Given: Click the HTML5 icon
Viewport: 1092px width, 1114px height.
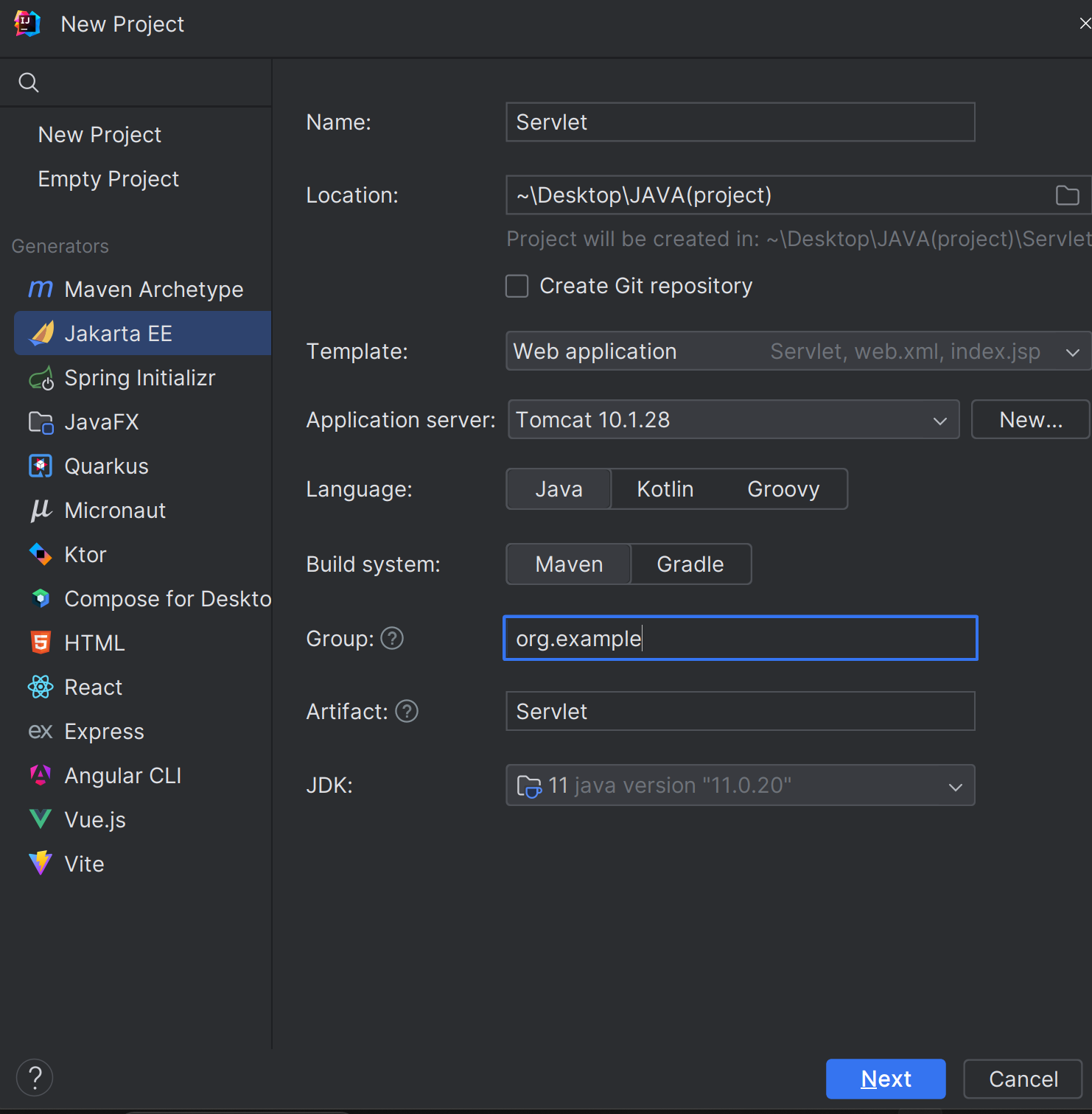Looking at the screenshot, I should (41, 642).
